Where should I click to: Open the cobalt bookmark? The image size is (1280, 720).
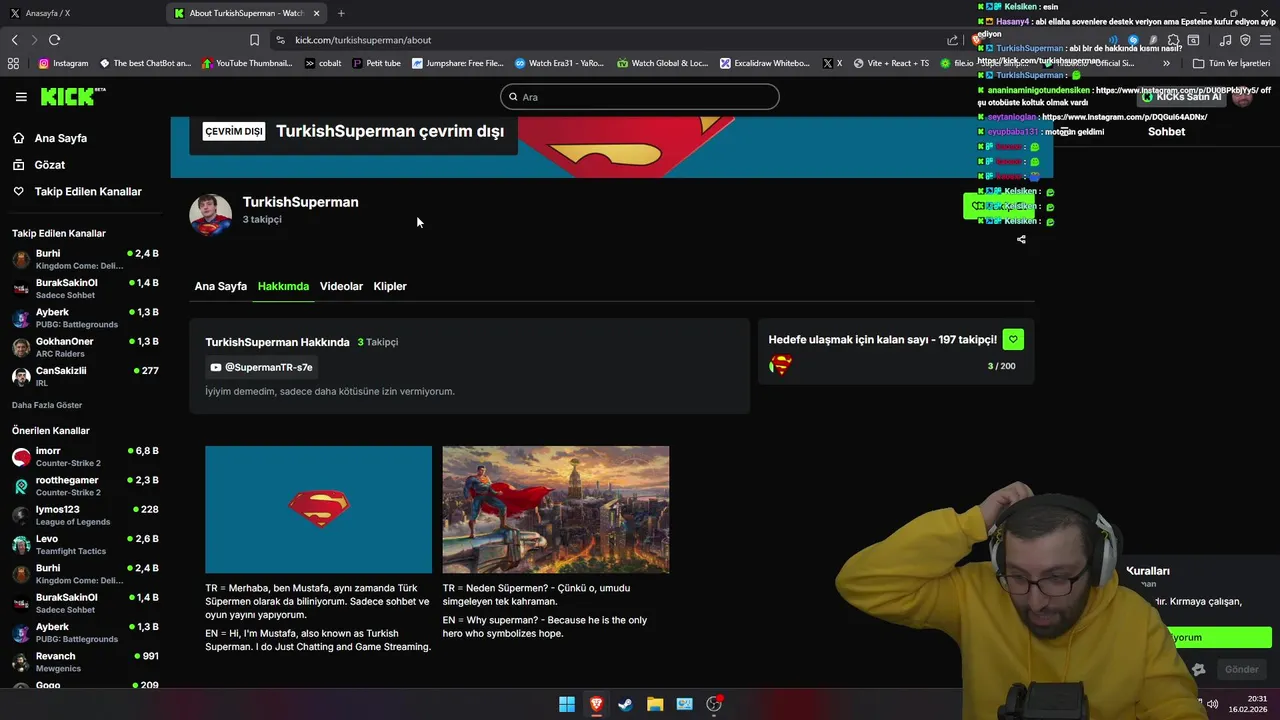point(323,63)
